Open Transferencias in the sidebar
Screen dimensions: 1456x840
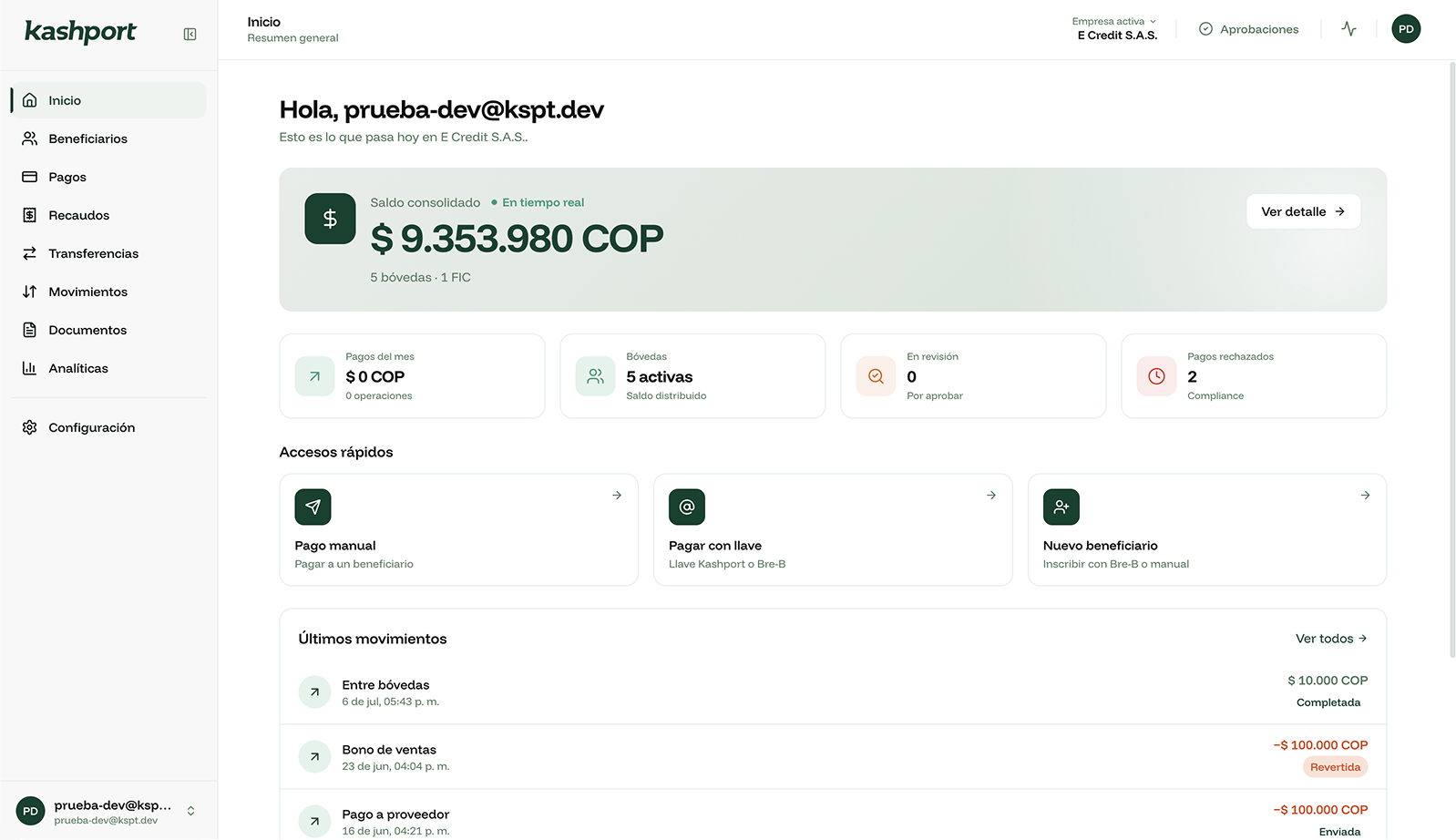pos(108,253)
